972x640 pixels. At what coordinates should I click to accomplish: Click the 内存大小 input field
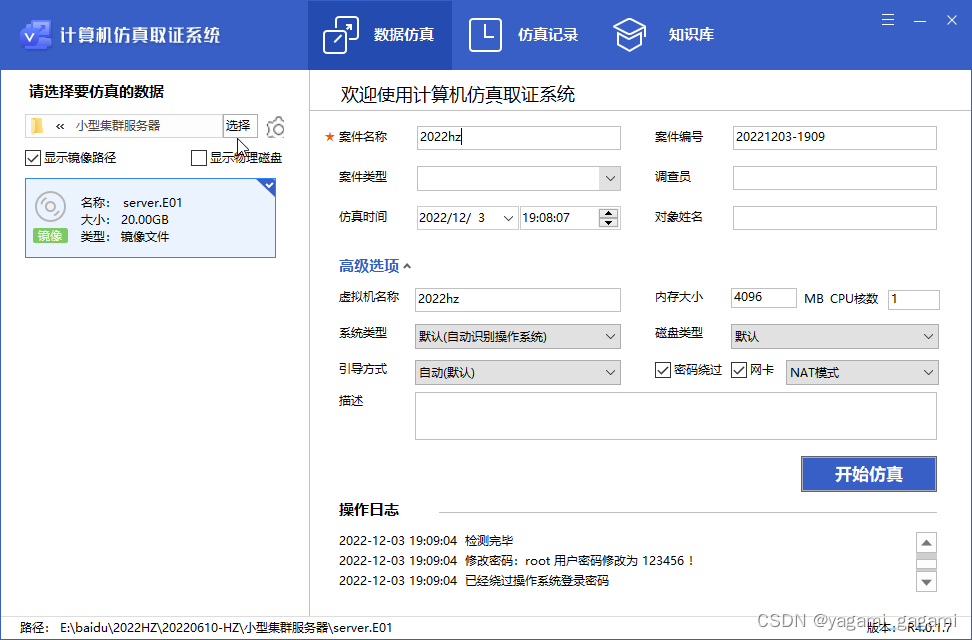[764, 298]
